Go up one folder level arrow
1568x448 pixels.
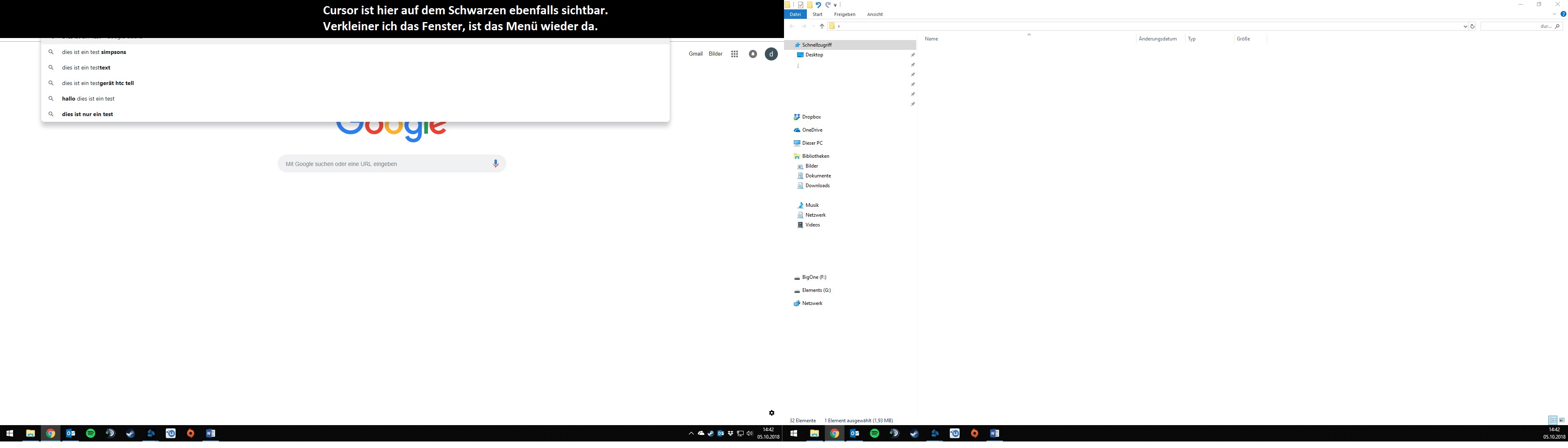click(x=822, y=26)
